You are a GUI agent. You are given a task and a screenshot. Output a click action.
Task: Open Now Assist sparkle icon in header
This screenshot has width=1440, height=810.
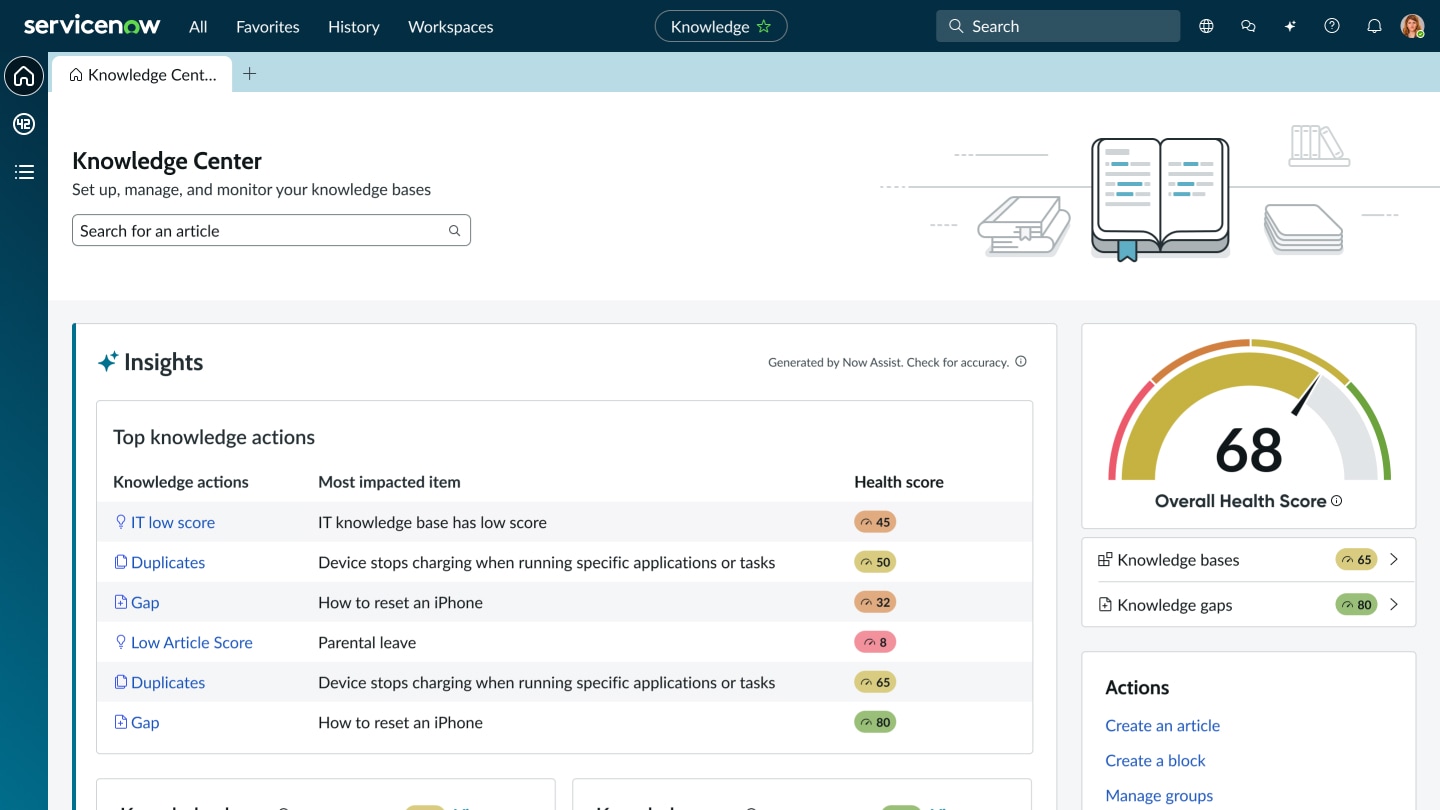tap(1290, 27)
